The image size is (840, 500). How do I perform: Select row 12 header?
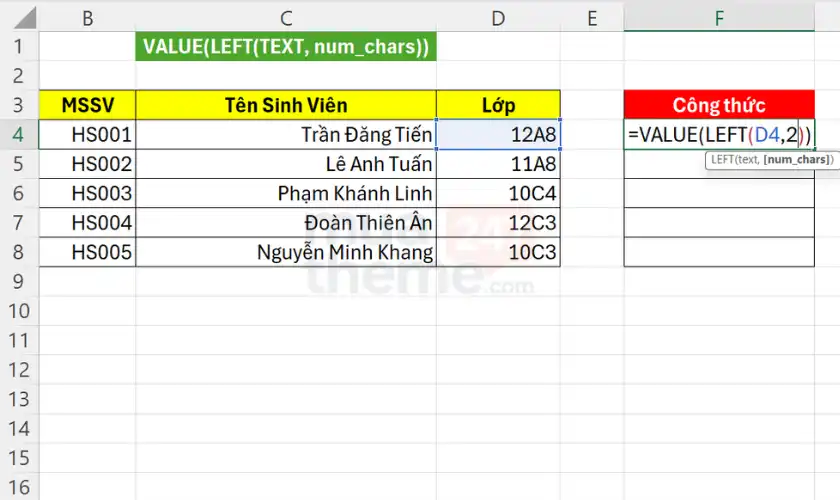19,370
